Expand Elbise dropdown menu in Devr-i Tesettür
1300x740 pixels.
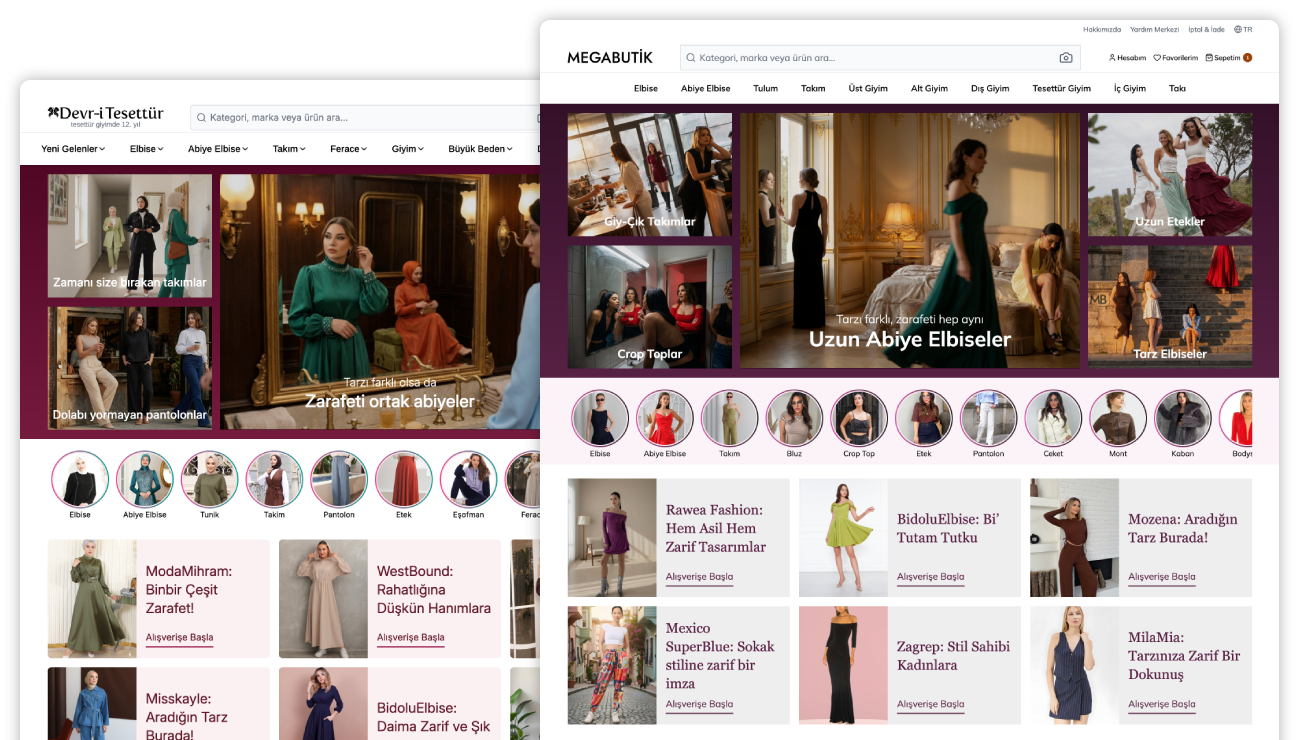(146, 149)
